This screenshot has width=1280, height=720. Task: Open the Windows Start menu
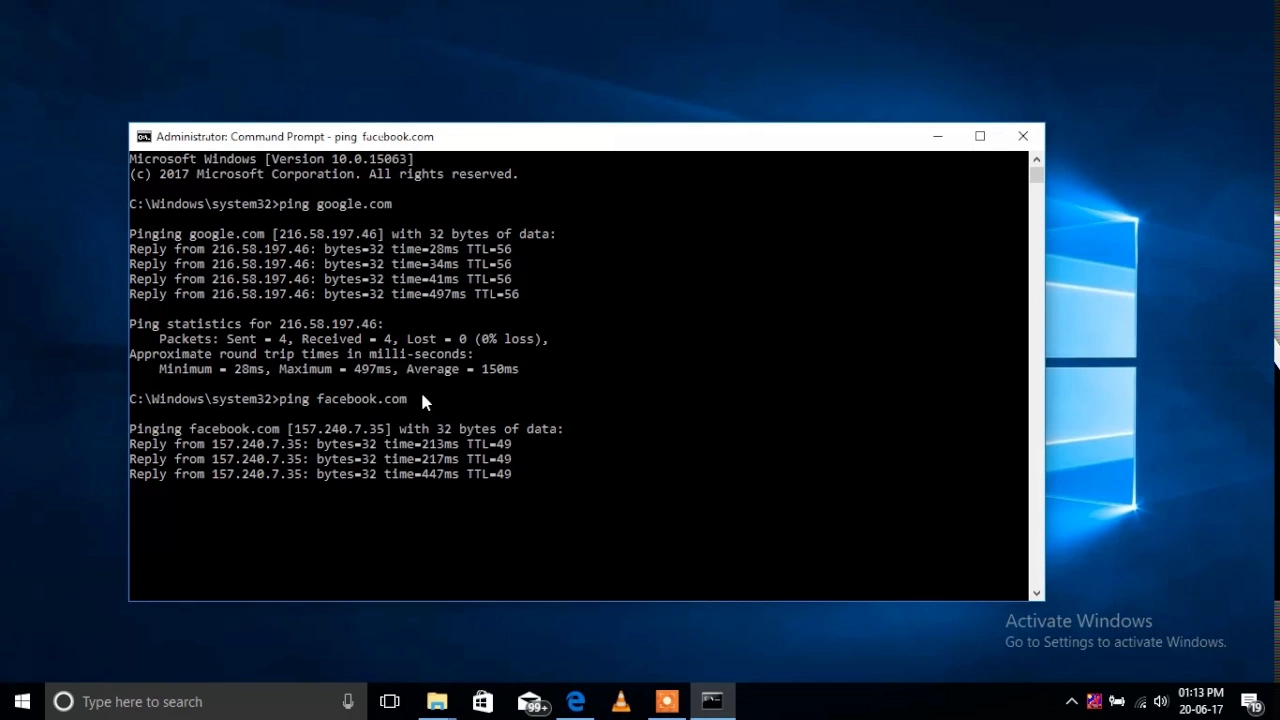[22, 702]
